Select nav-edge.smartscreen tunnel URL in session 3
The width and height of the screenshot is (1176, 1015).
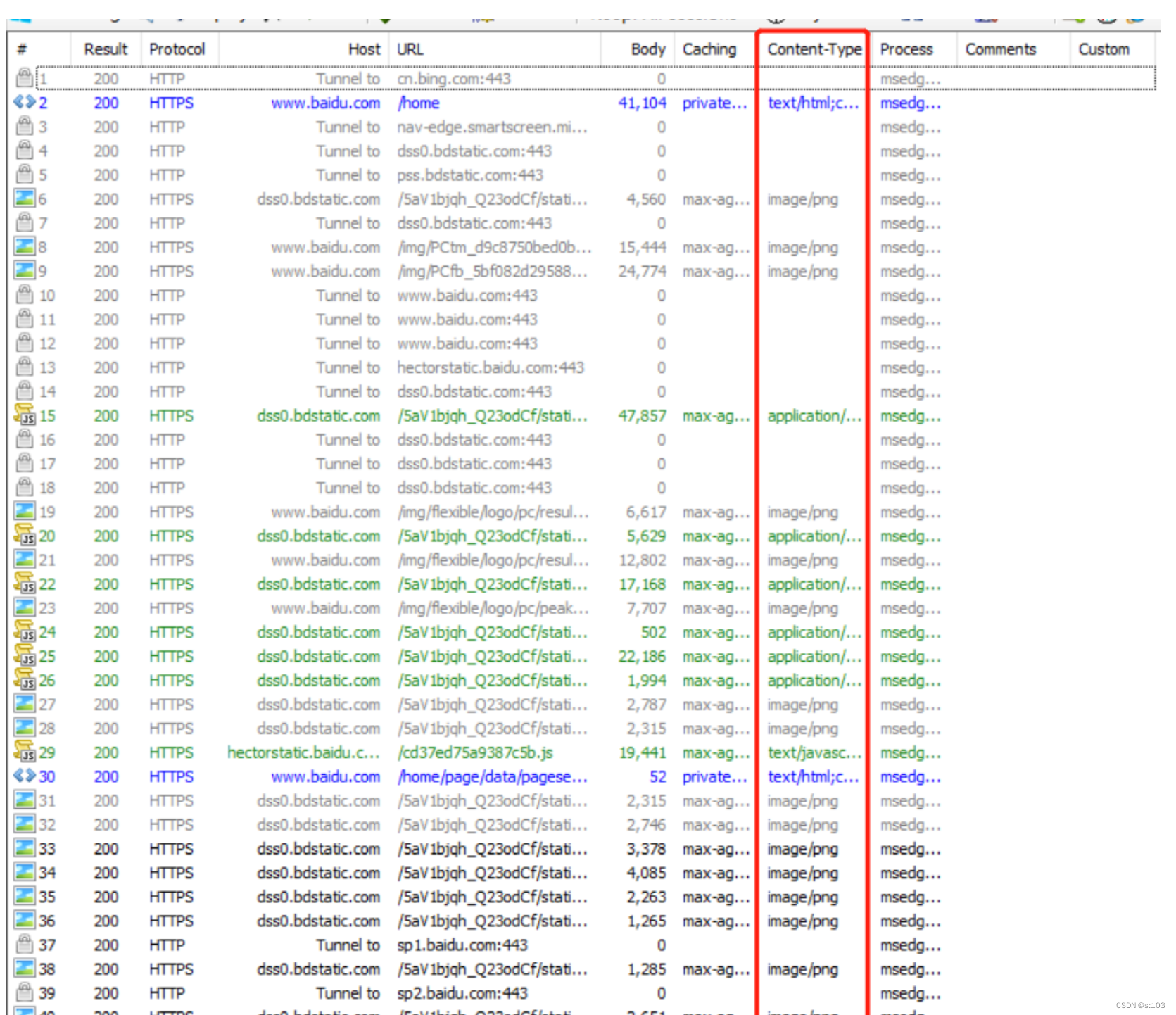[492, 127]
